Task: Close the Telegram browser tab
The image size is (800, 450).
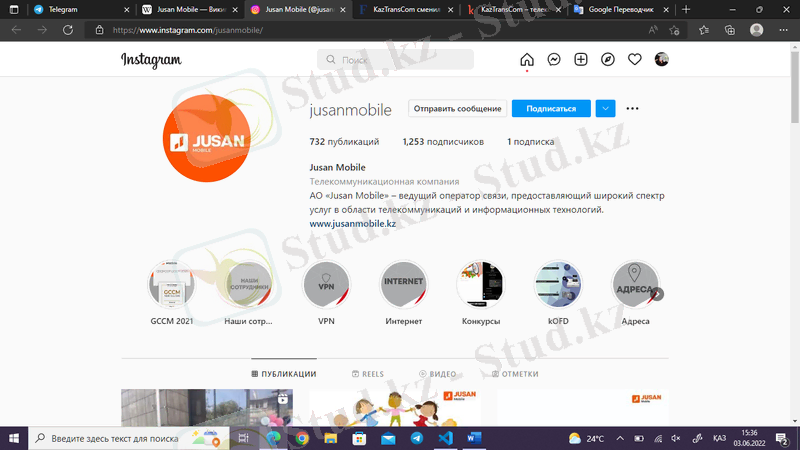Action: pyautogui.click(x=127, y=10)
